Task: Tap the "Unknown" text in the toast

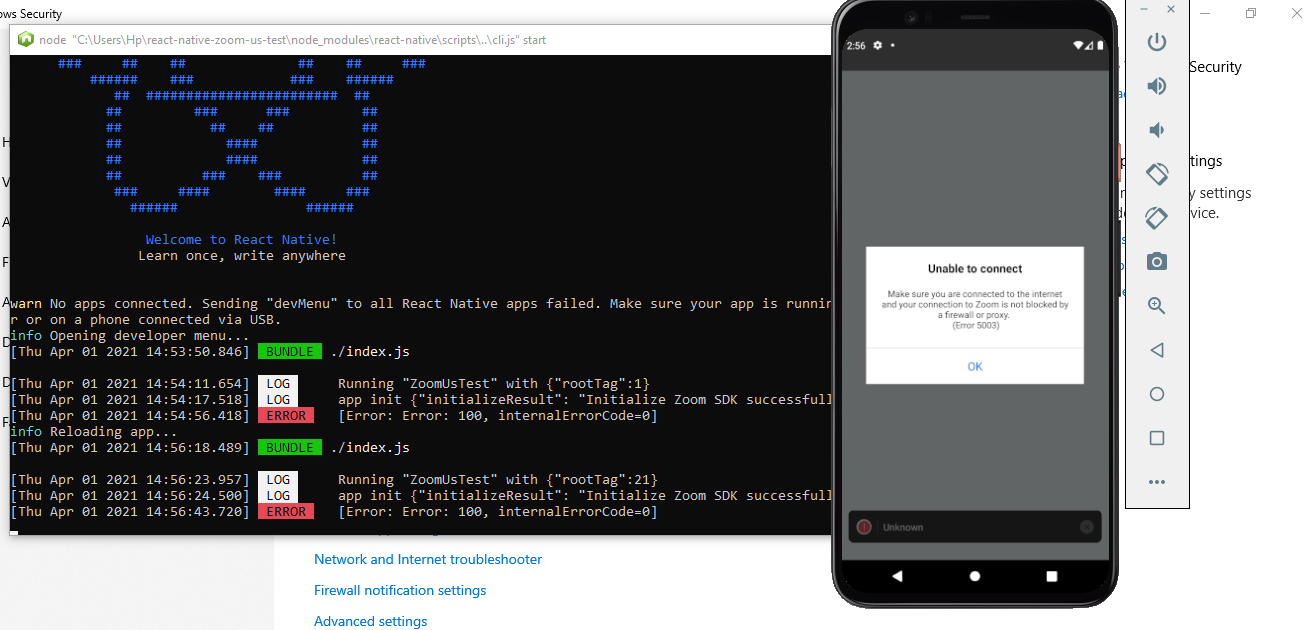Action: coord(903,527)
